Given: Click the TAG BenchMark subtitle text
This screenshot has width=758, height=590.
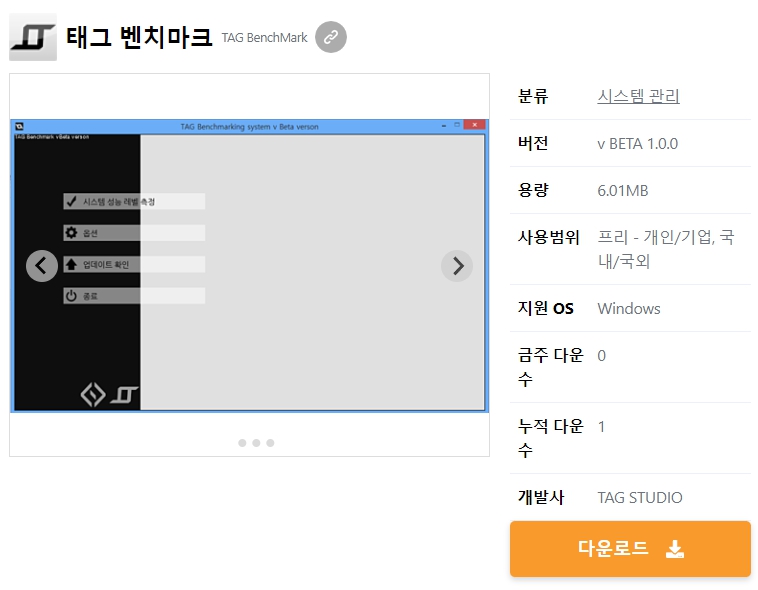Looking at the screenshot, I should pos(264,38).
